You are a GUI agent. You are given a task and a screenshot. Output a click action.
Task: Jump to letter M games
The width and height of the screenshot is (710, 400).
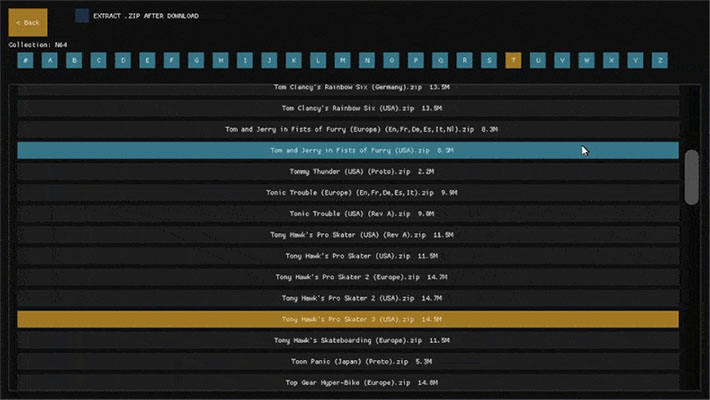pyautogui.click(x=343, y=60)
